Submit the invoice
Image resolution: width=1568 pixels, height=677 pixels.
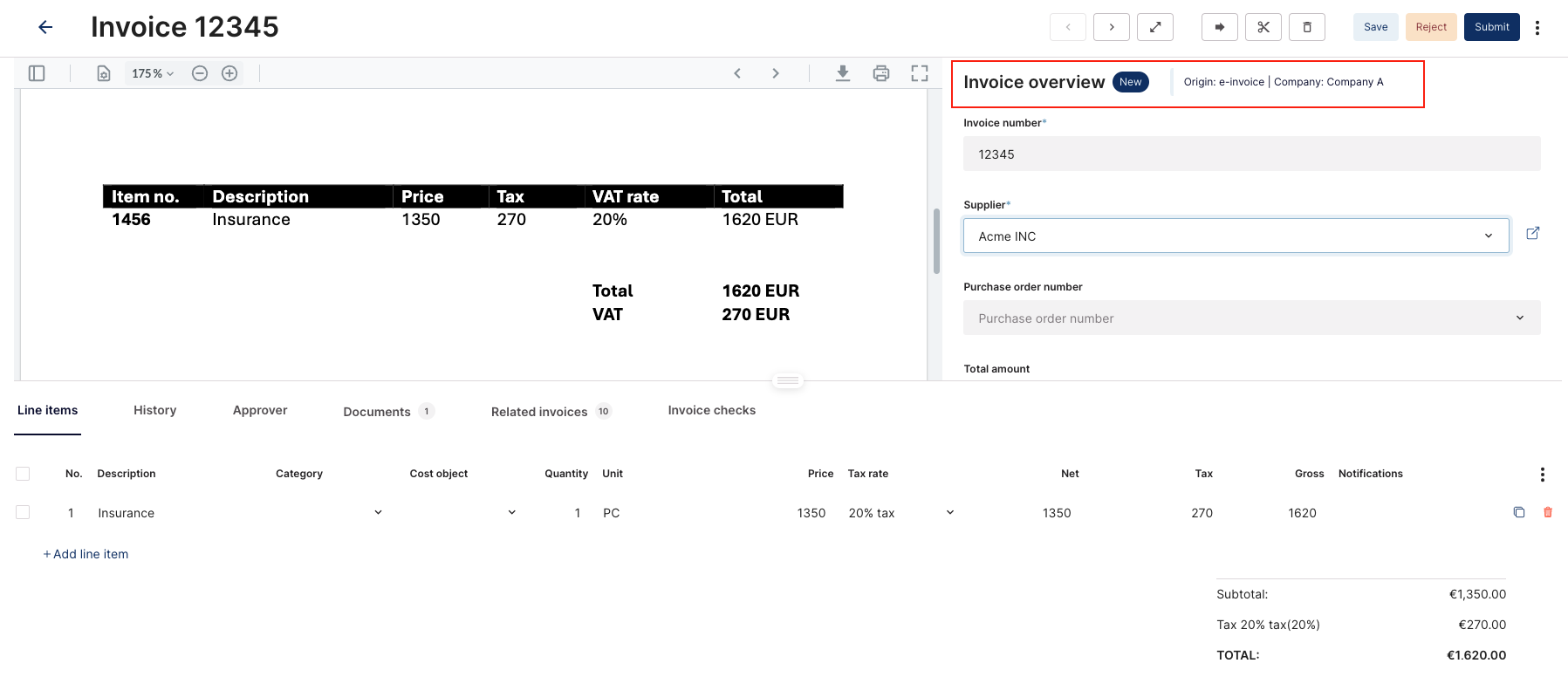point(1491,27)
